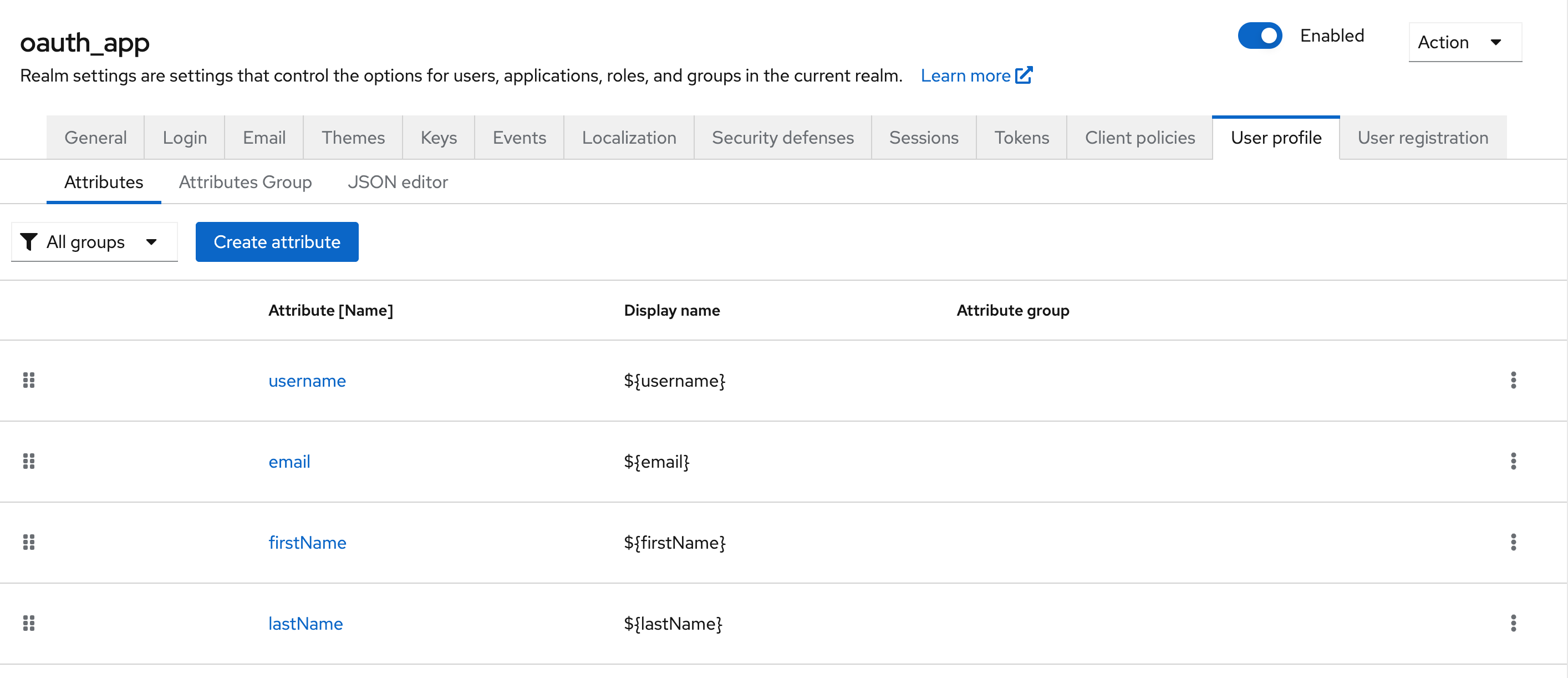Open the lastName attribute link
Image resolution: width=1568 pixels, height=678 pixels.
click(x=305, y=624)
